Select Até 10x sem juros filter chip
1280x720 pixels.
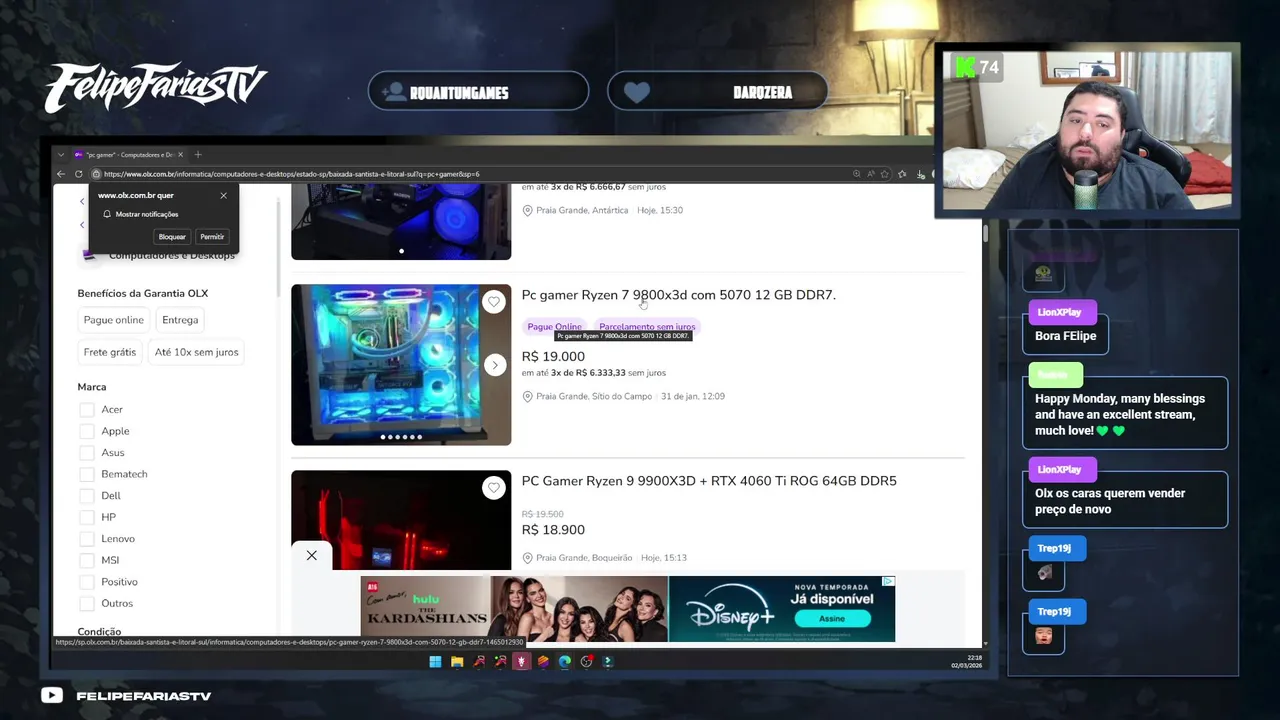(197, 352)
